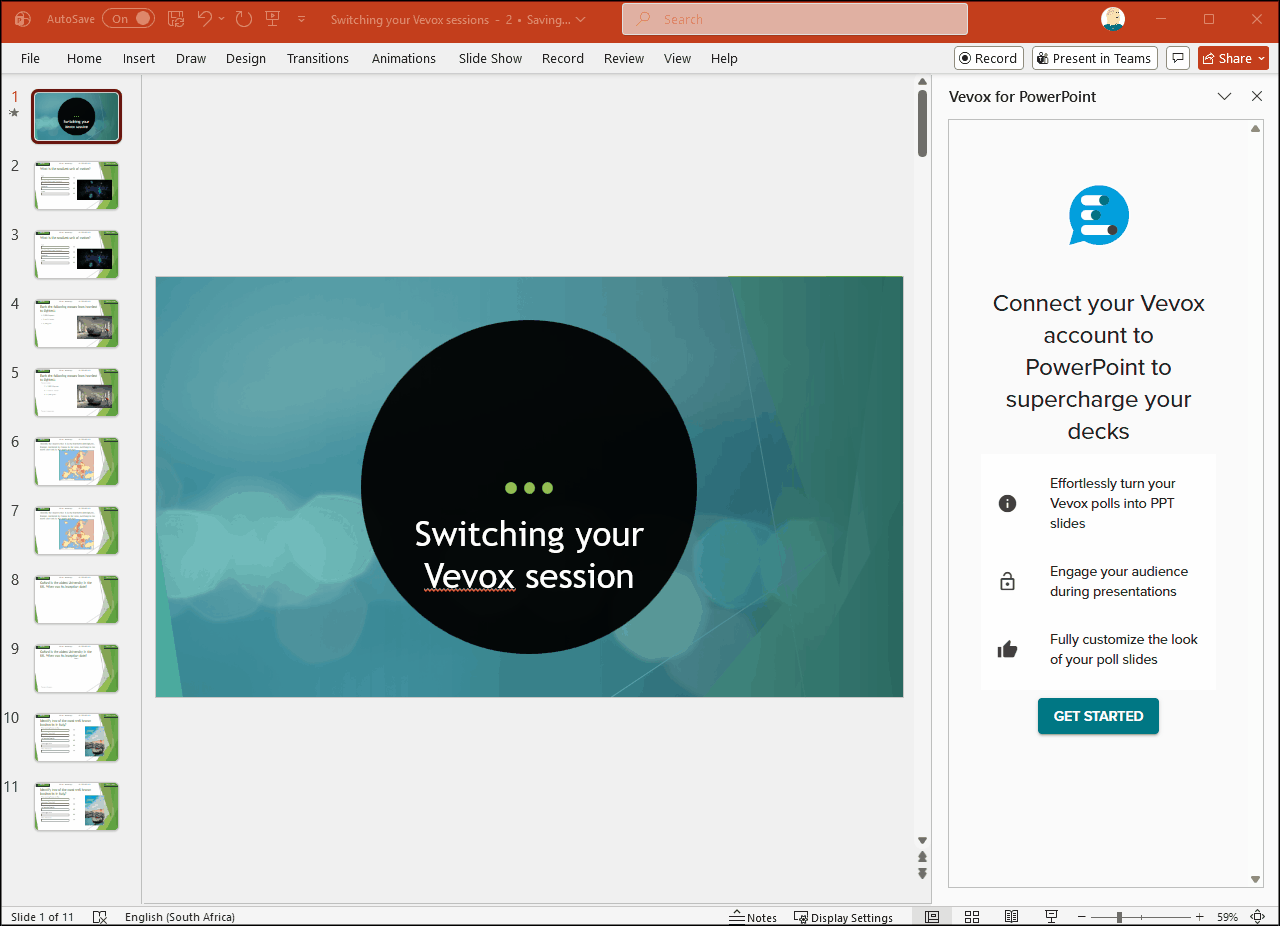1280x926 pixels.
Task: Start Slide Show from status bar icon
Action: coord(1051,917)
